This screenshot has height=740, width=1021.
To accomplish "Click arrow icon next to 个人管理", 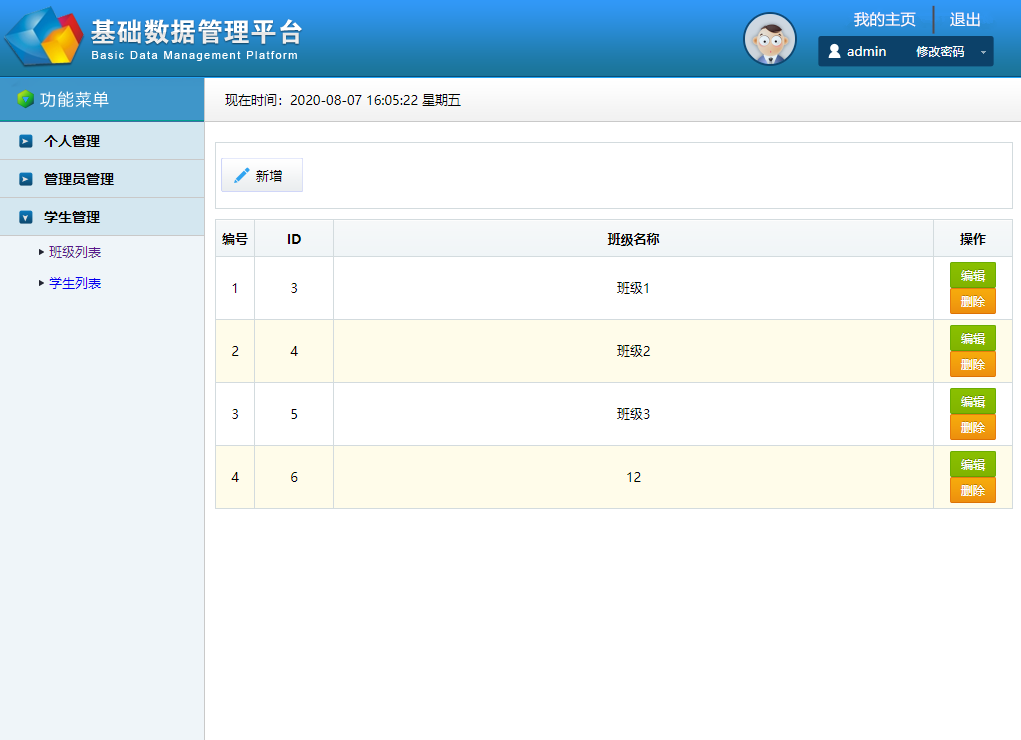I will 26,141.
